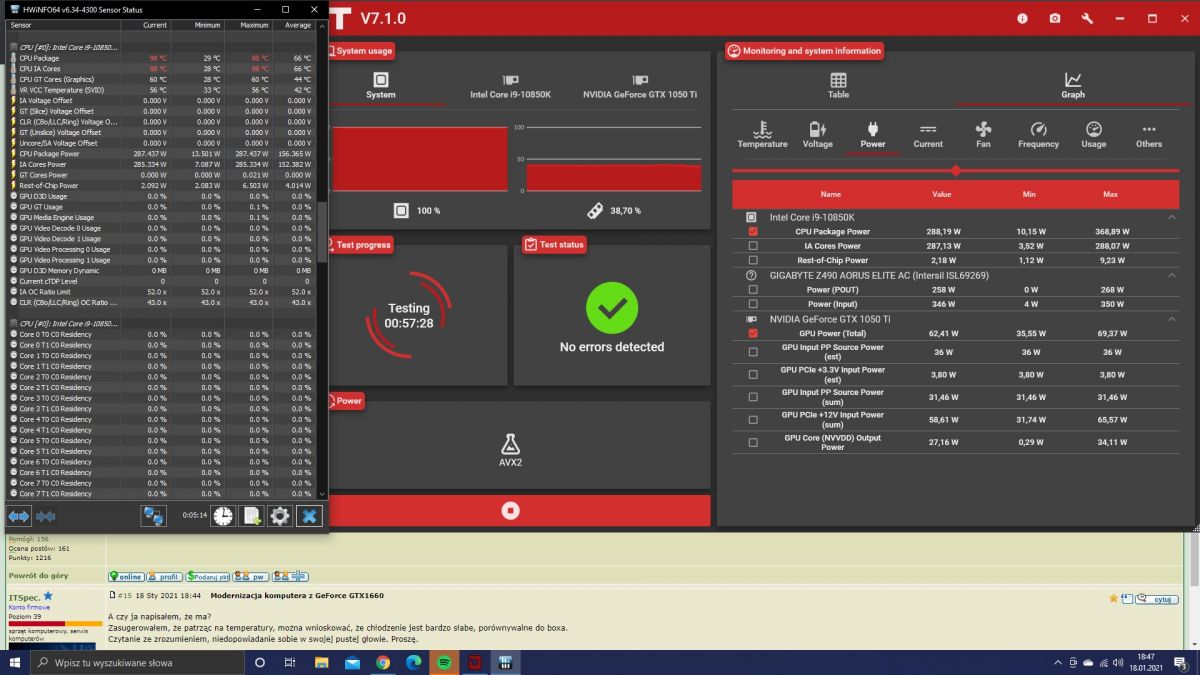
Task: Check Rest-of-Chip Power checkbox
Action: [752, 260]
